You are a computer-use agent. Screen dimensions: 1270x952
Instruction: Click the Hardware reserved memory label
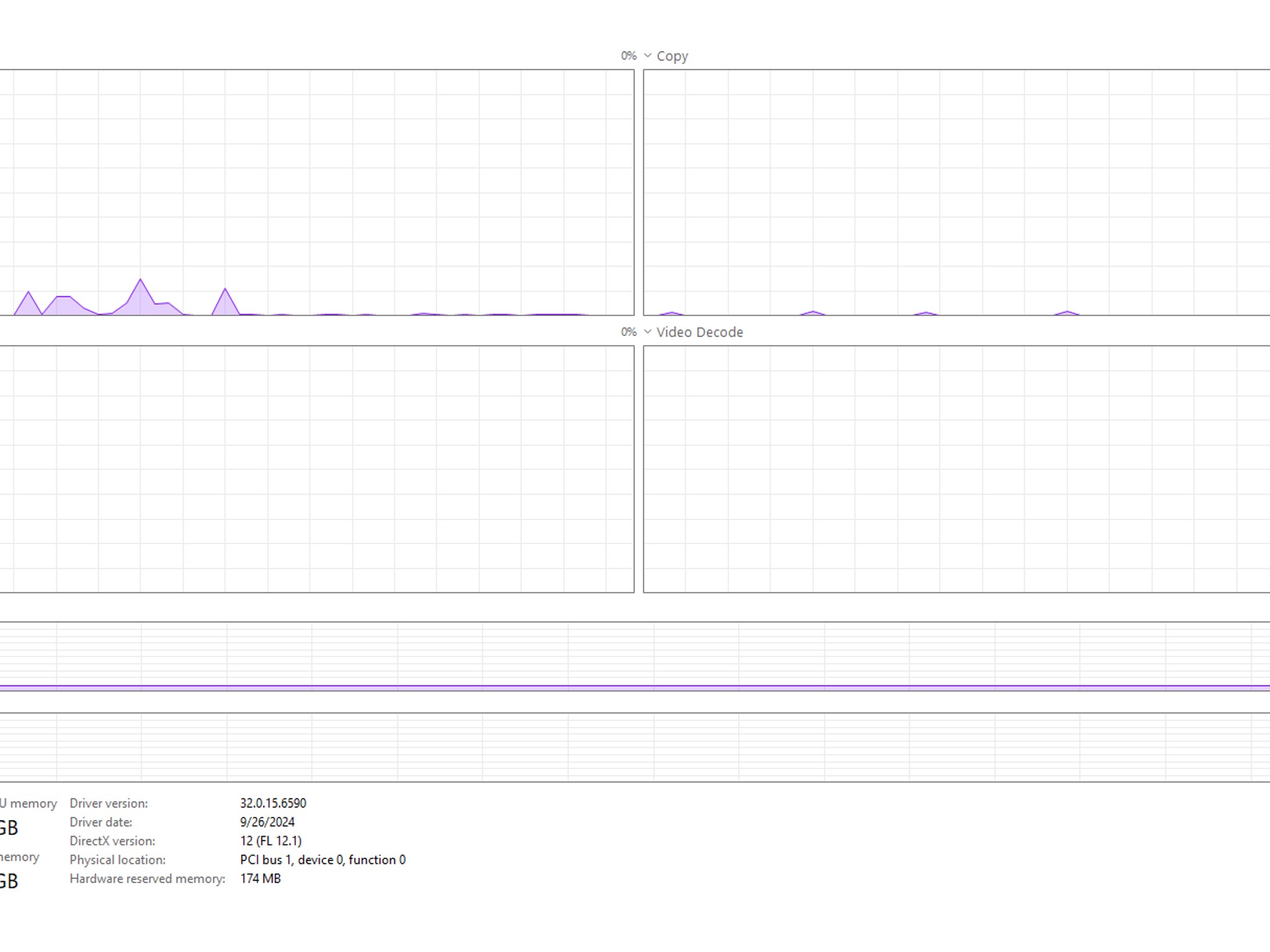coord(147,879)
